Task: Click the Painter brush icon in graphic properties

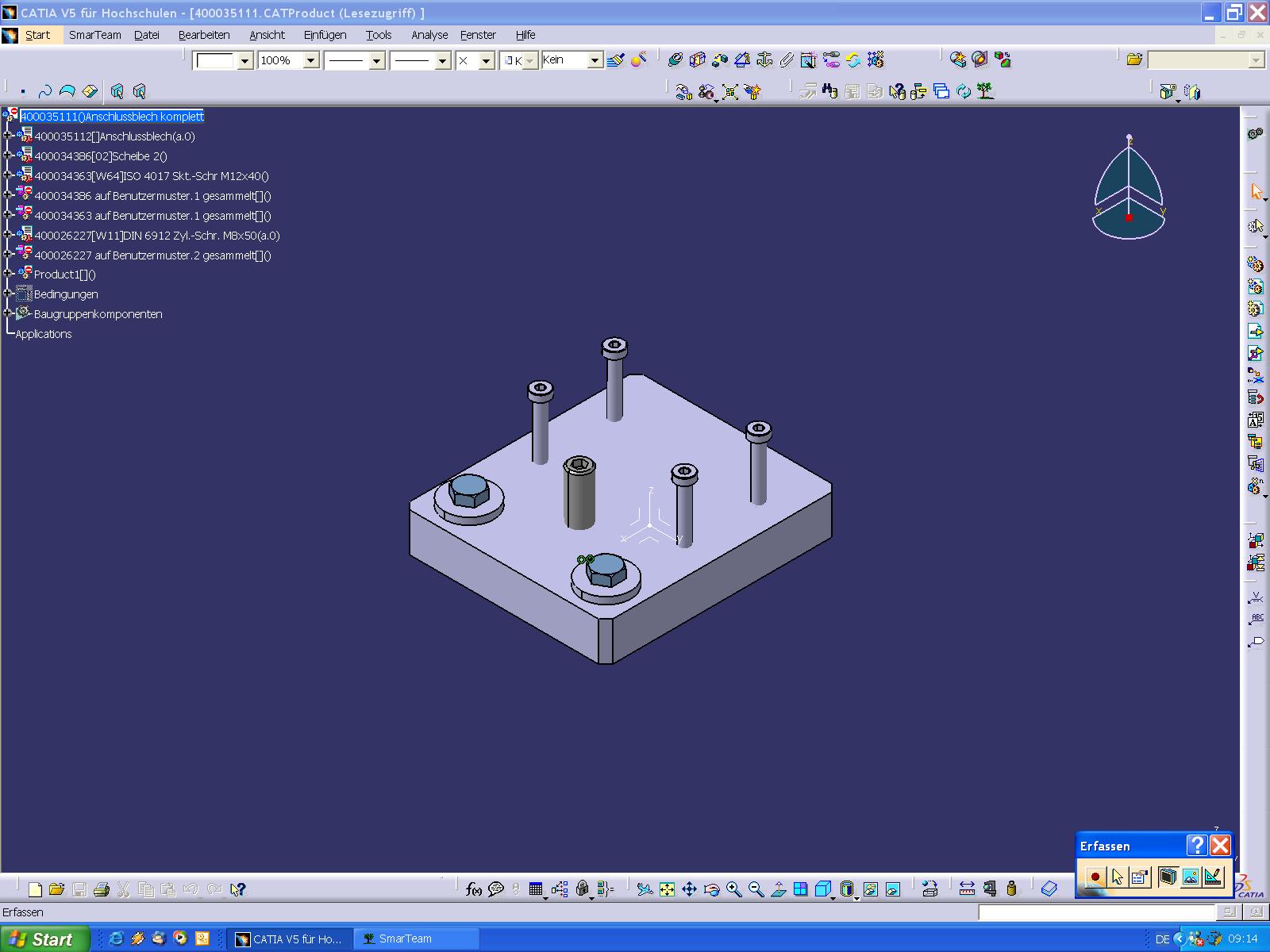Action: coord(615,60)
